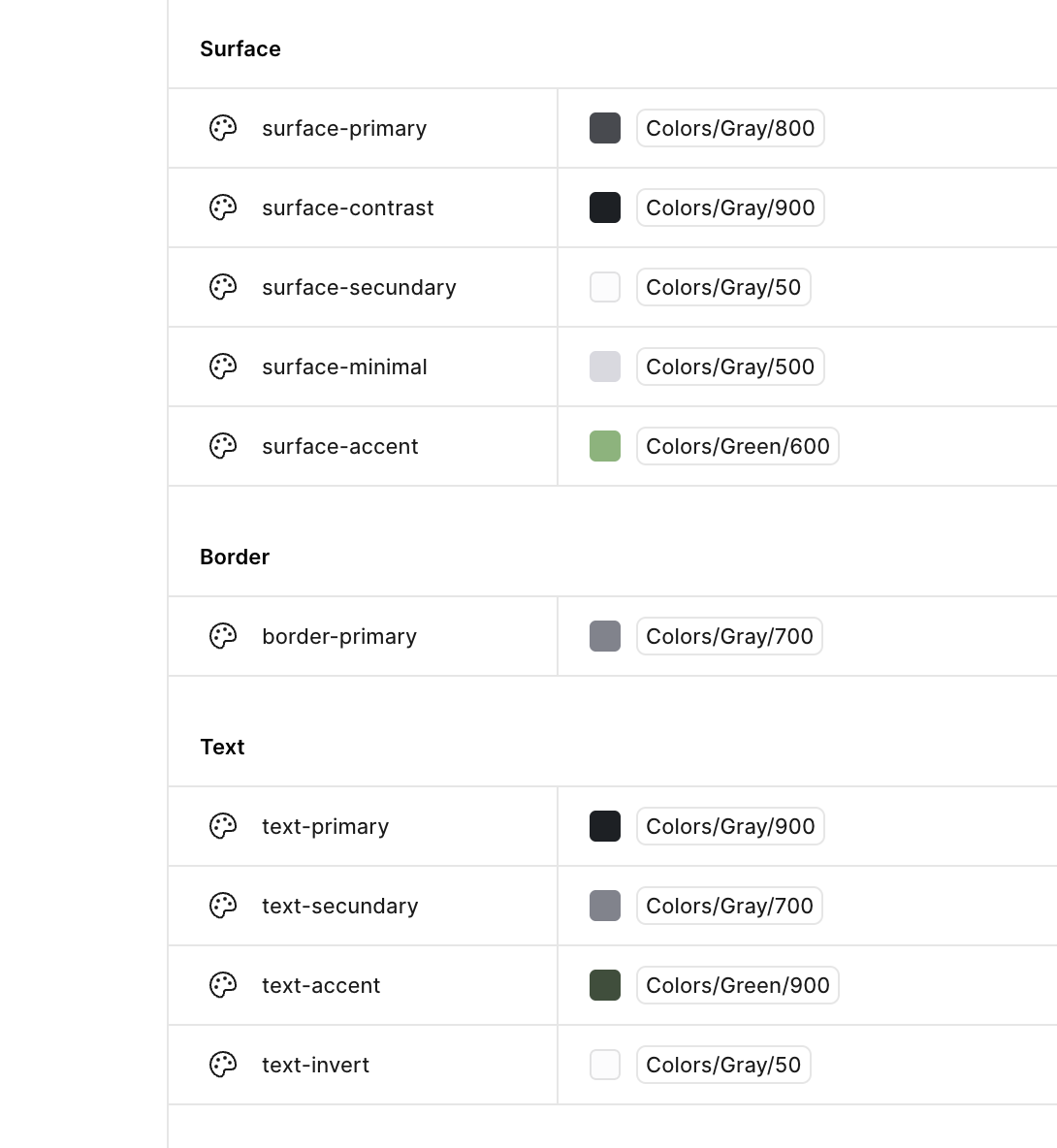Click the Colors/Green/600 alias pill
The width and height of the screenshot is (1057, 1148).
point(737,446)
